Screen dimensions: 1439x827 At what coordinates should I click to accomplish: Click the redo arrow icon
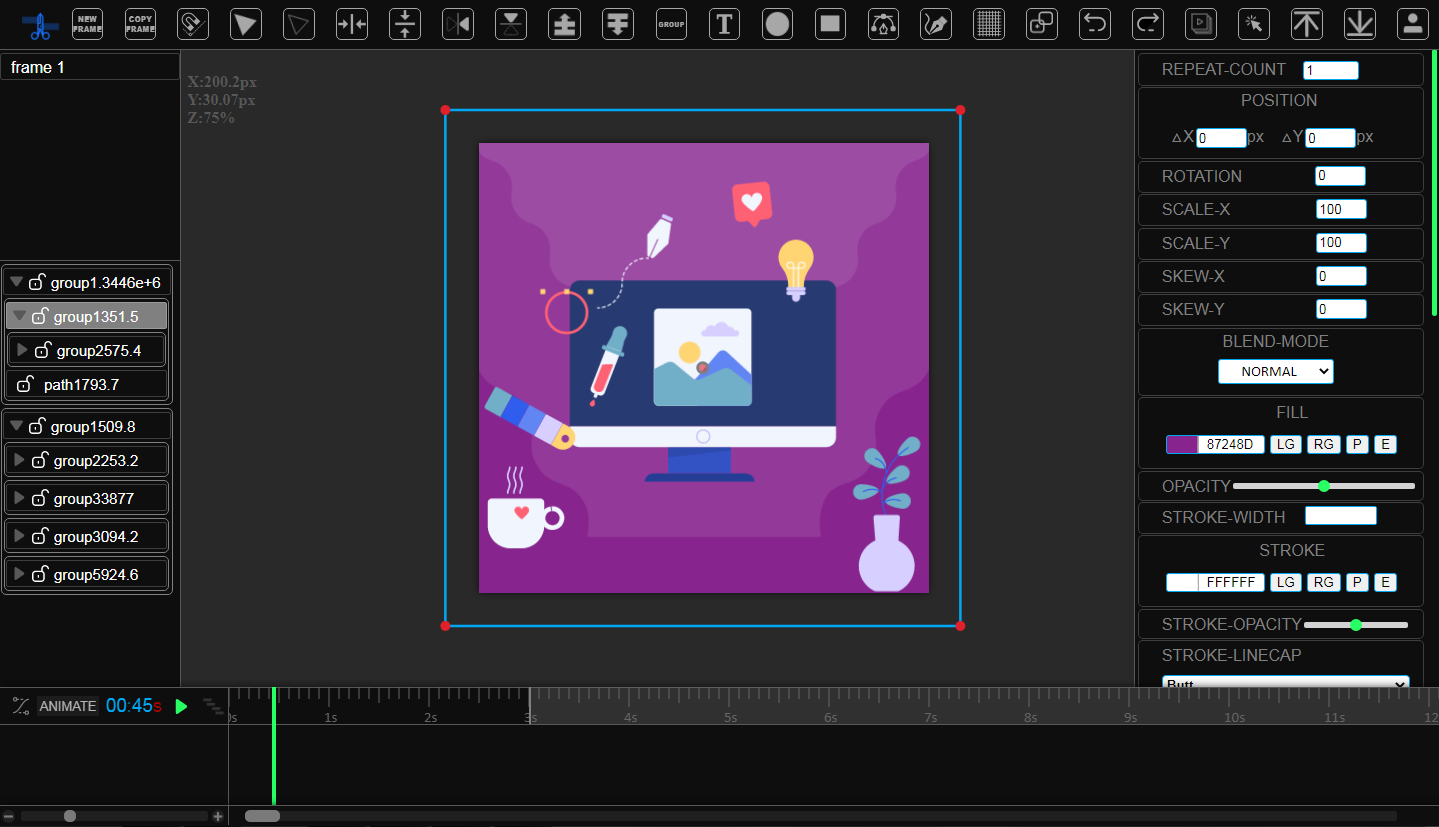pyautogui.click(x=1148, y=24)
